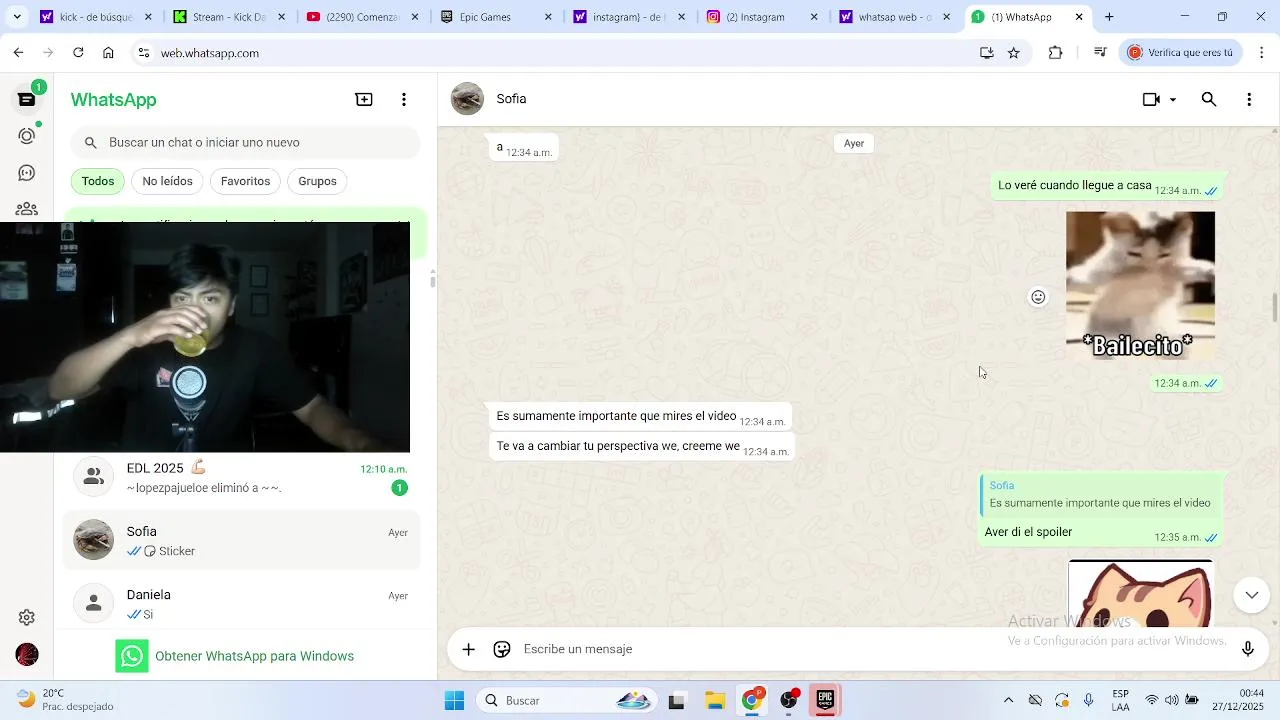Switch to the (2290) YouTube browser tab
1280x720 pixels.
pos(362,17)
